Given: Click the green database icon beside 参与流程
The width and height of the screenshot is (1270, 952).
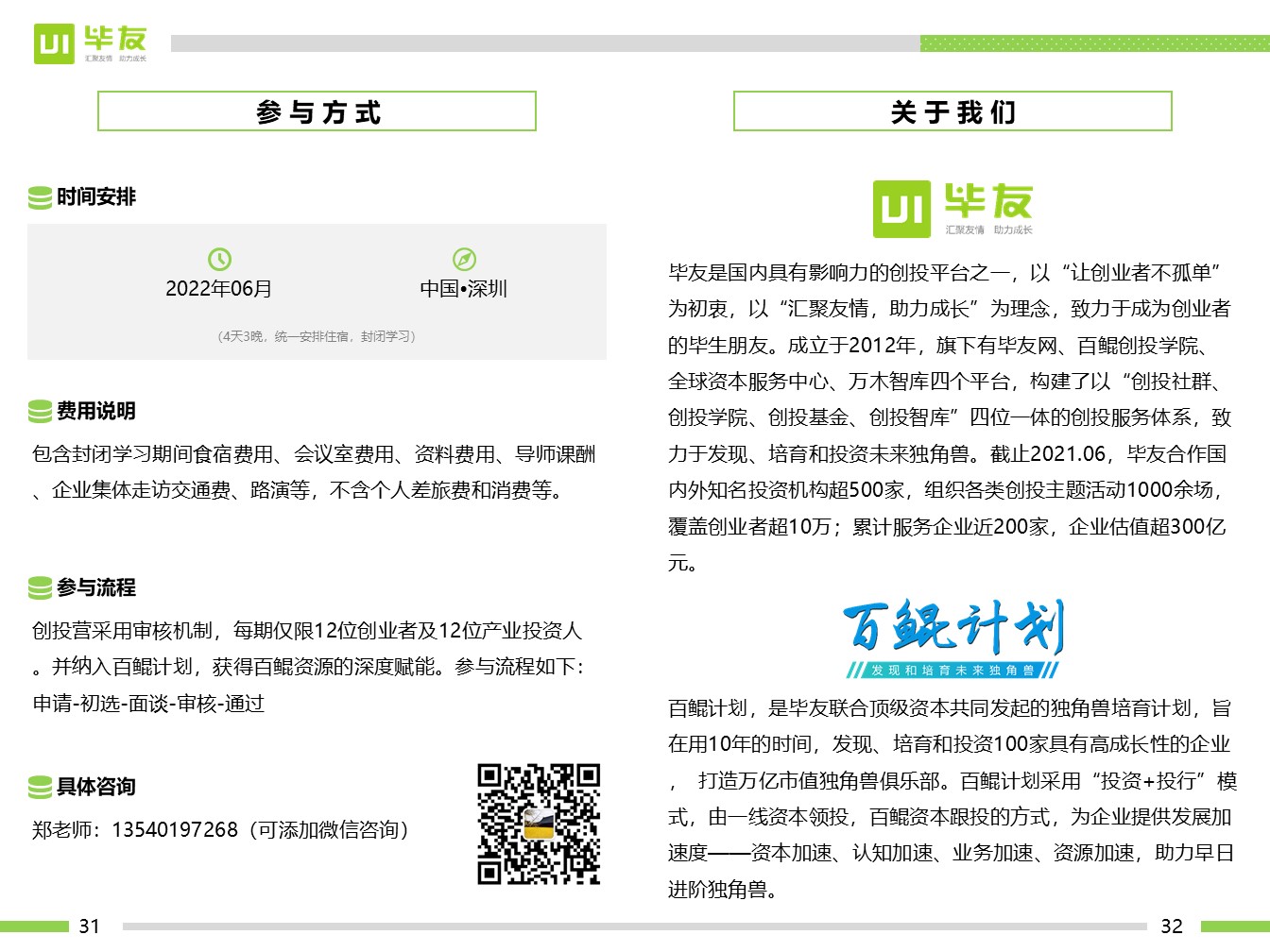Looking at the screenshot, I should click(x=40, y=588).
